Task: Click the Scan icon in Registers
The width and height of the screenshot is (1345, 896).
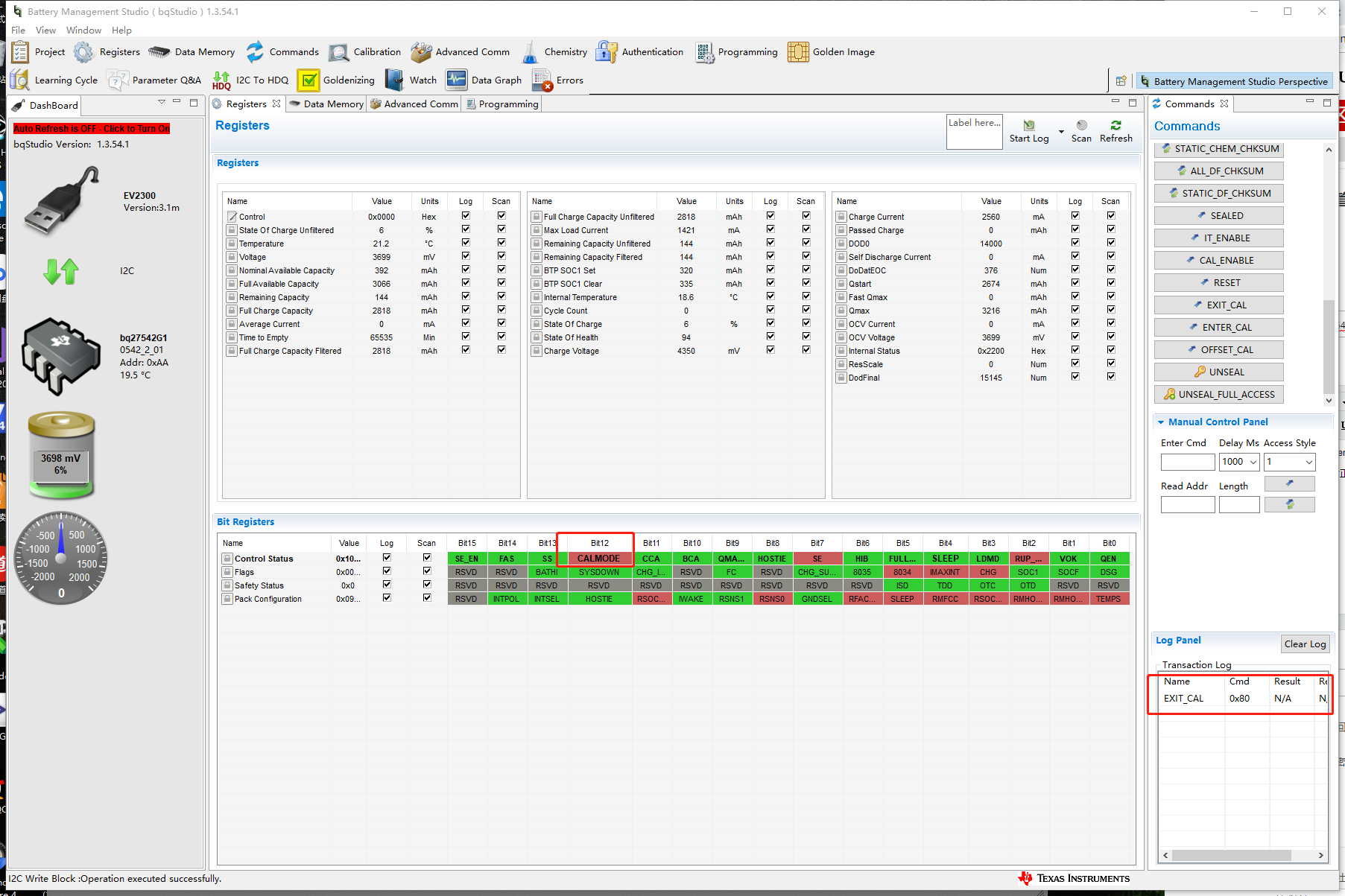Action: click(x=1082, y=125)
